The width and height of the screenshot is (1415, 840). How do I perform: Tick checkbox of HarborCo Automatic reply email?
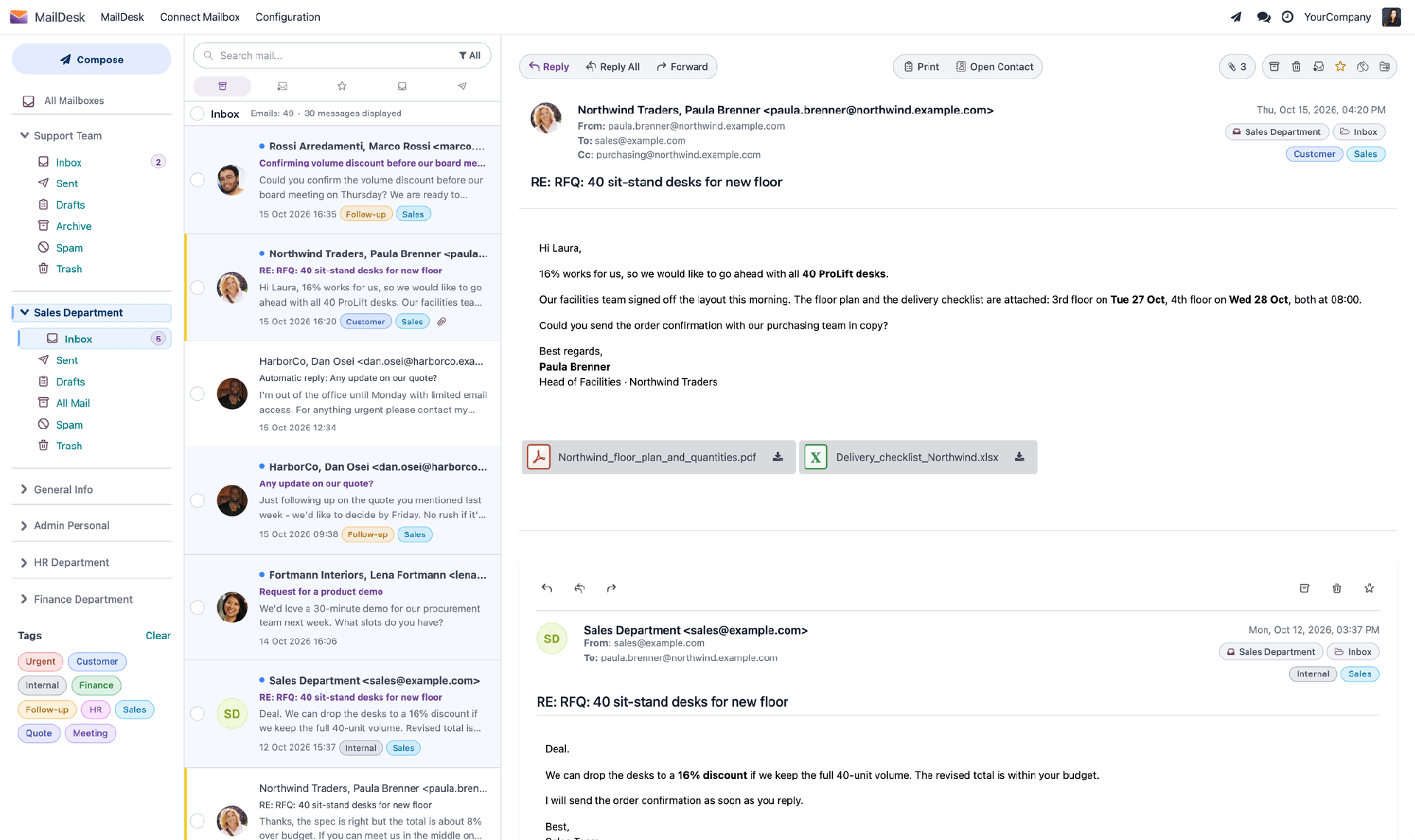click(x=198, y=393)
